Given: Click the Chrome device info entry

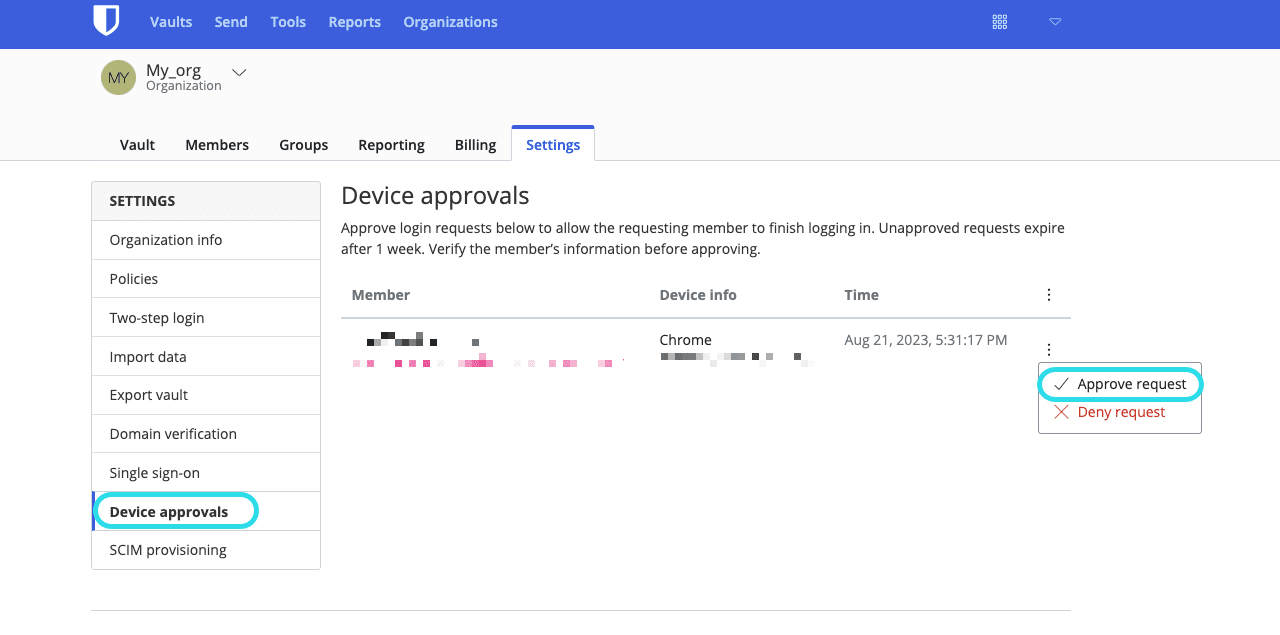Looking at the screenshot, I should pyautogui.click(x=685, y=340).
